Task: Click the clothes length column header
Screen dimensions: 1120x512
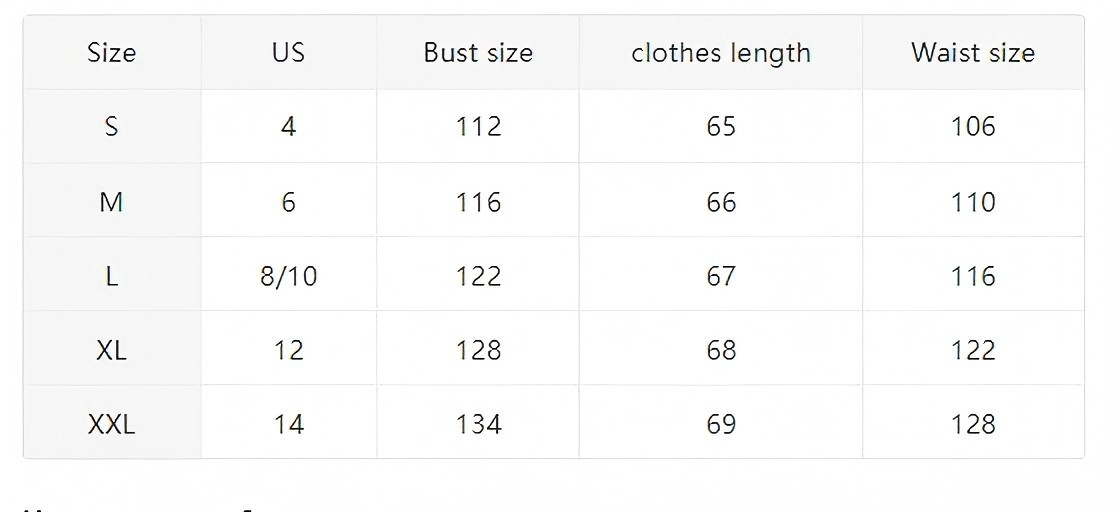Action: pyautogui.click(x=721, y=53)
